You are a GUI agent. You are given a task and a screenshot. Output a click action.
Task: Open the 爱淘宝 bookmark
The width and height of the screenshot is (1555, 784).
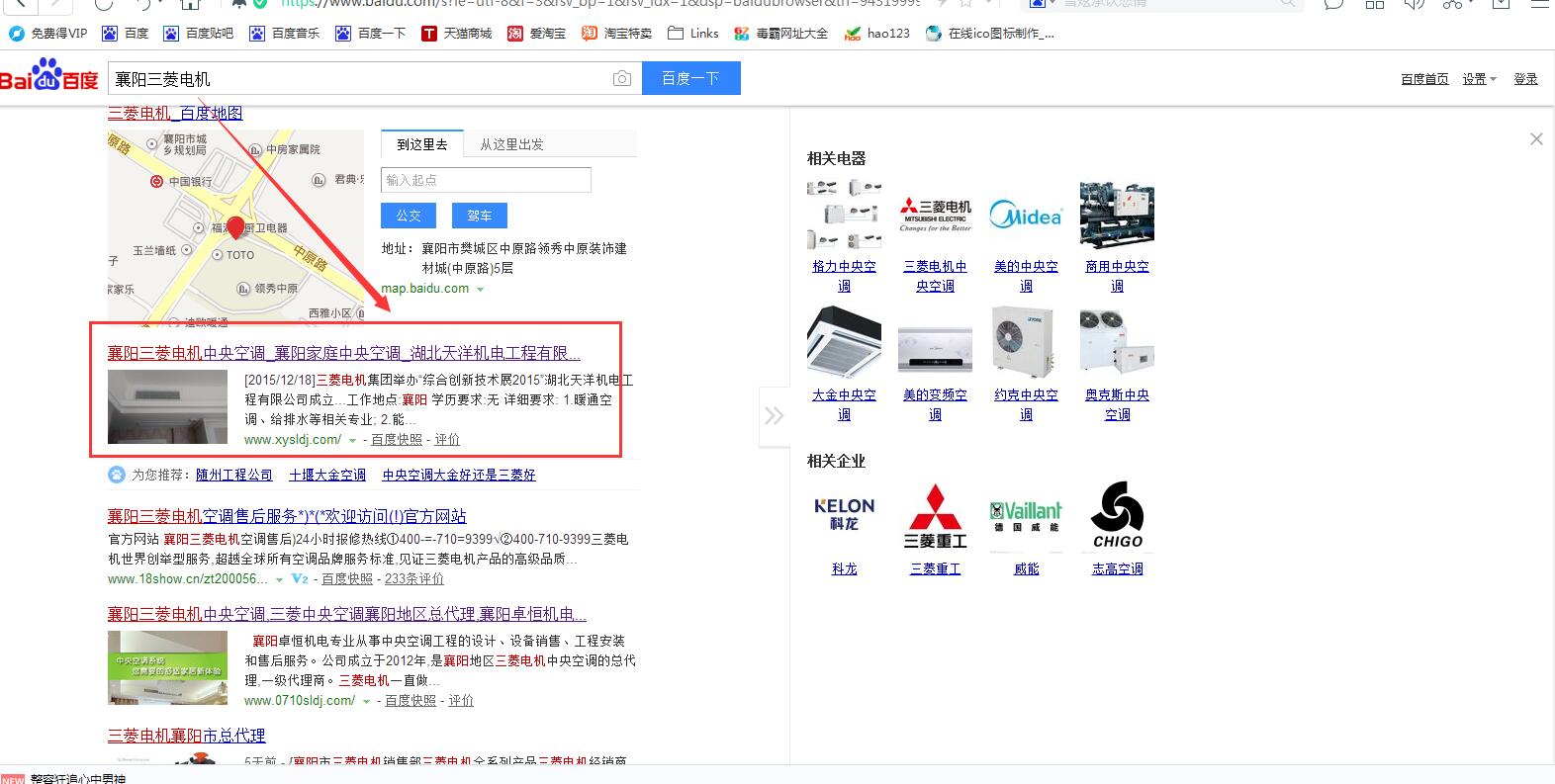537,34
